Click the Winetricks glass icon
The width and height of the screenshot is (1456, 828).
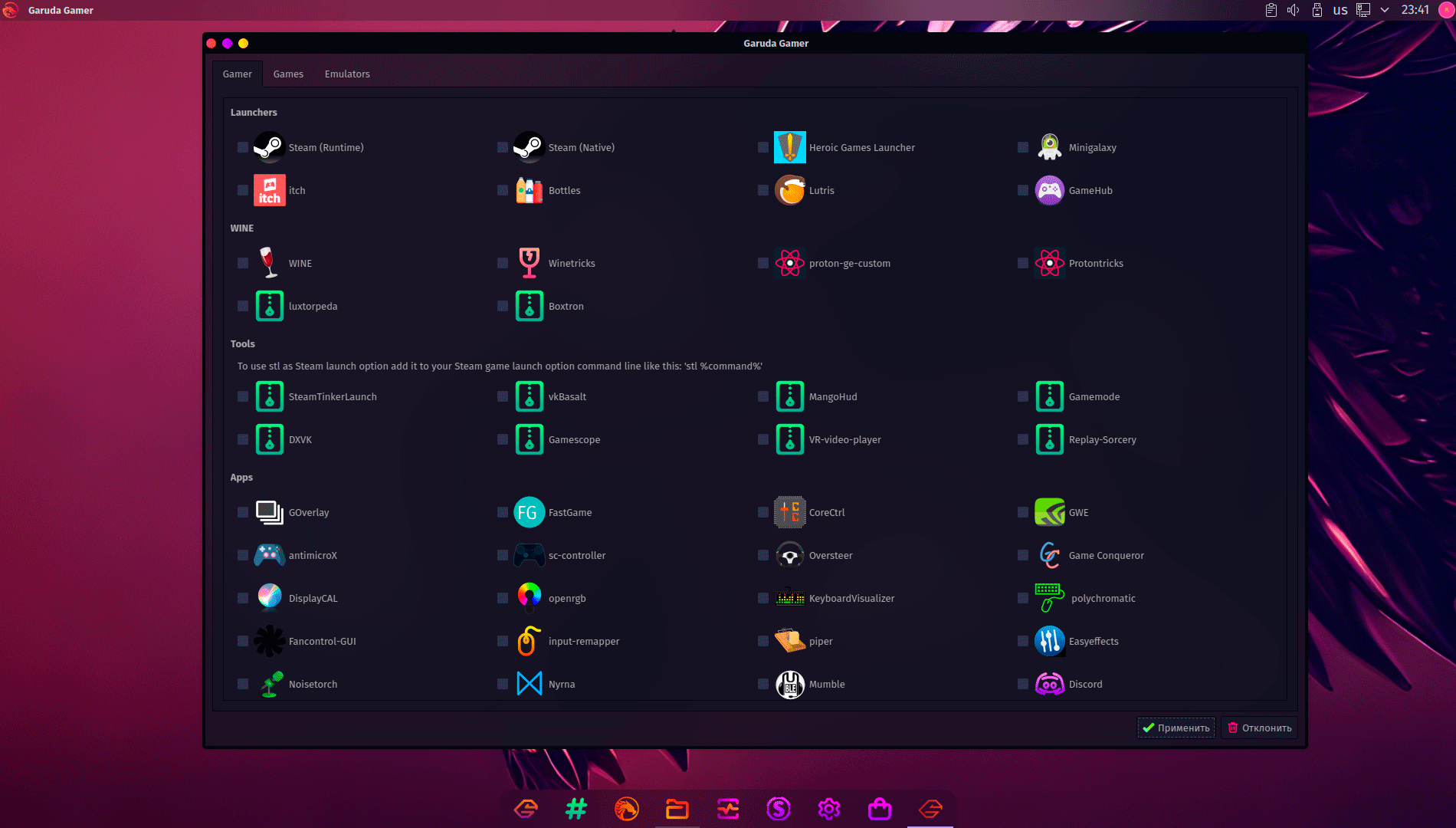click(529, 263)
